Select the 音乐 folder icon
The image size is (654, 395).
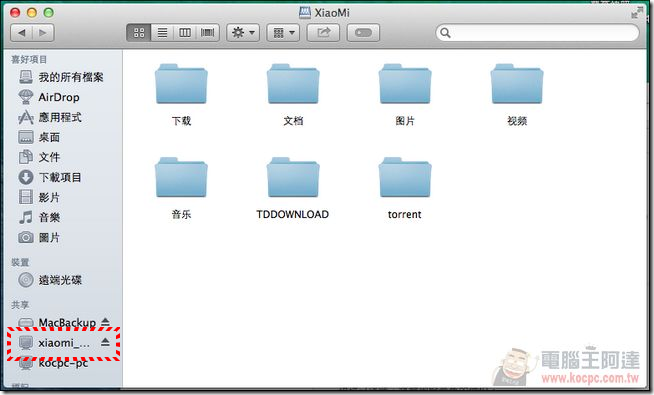tap(181, 177)
